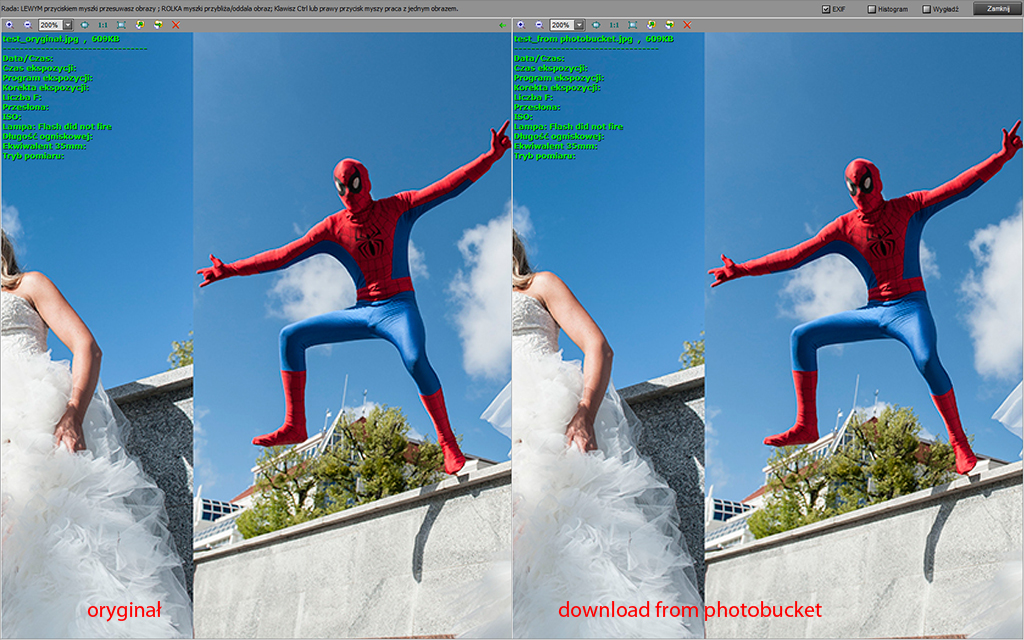Click filename test_oryginał.jpg in left pane
This screenshot has width=1024, height=640.
(x=40, y=39)
